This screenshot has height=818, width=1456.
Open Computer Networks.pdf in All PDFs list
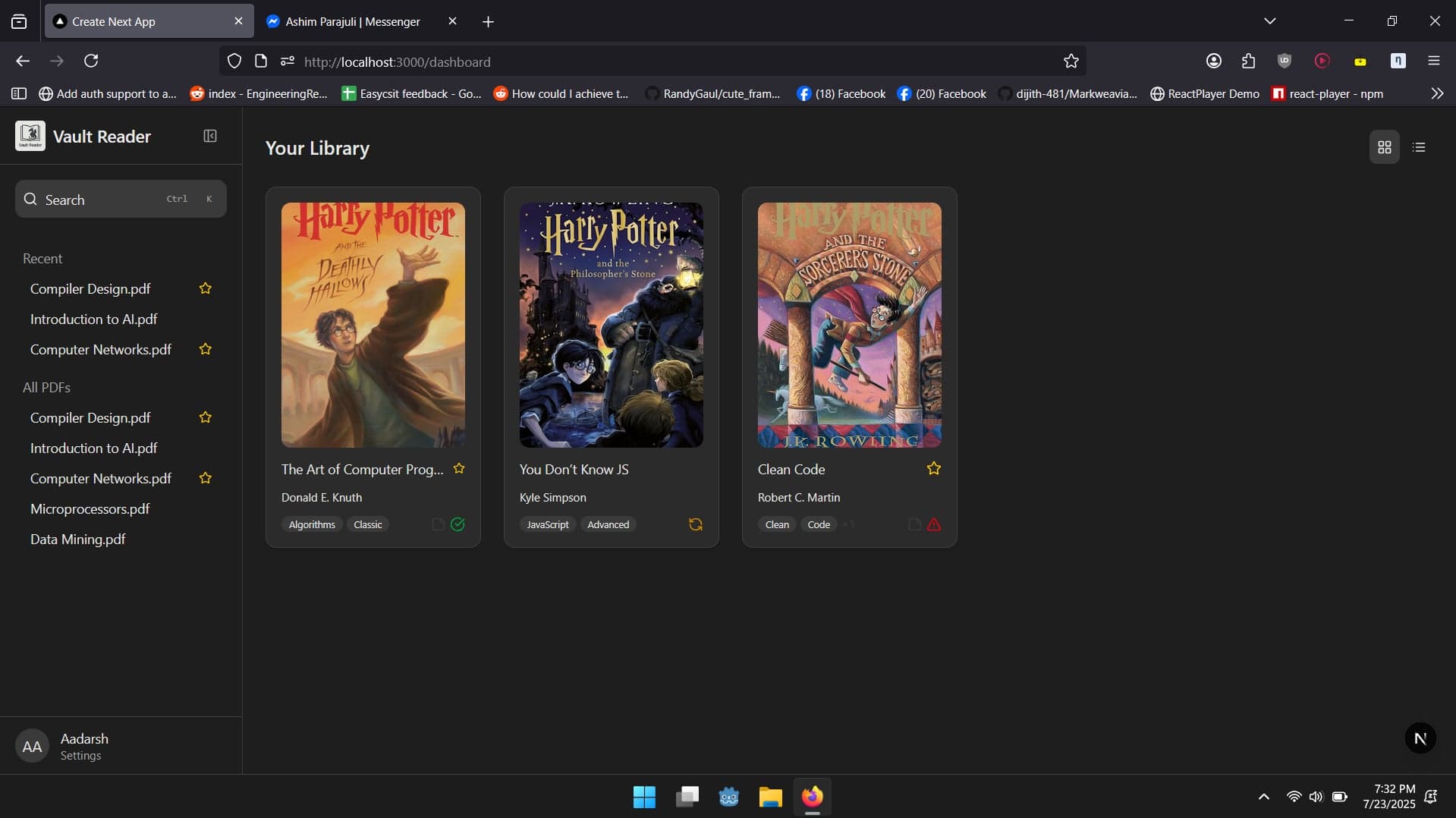(101, 479)
